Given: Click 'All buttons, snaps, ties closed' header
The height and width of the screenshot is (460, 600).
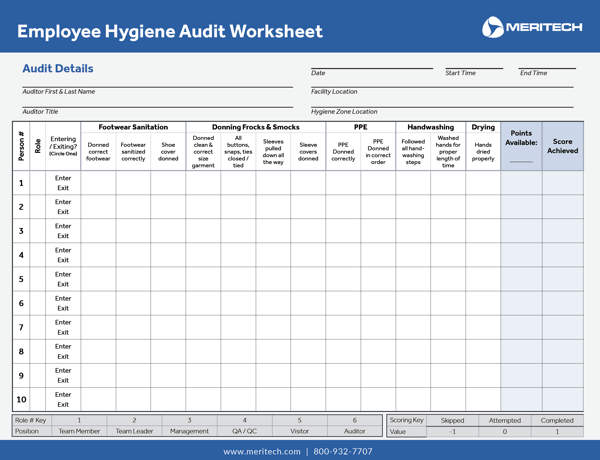Looking at the screenshot, I should click(x=238, y=152).
